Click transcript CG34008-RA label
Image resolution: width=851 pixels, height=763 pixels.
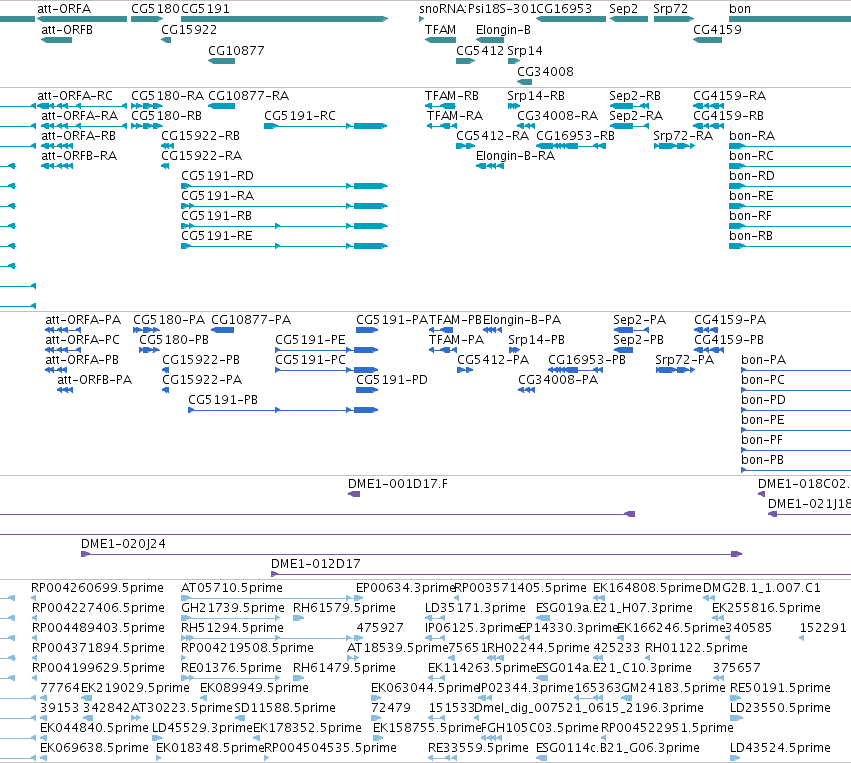point(557,116)
